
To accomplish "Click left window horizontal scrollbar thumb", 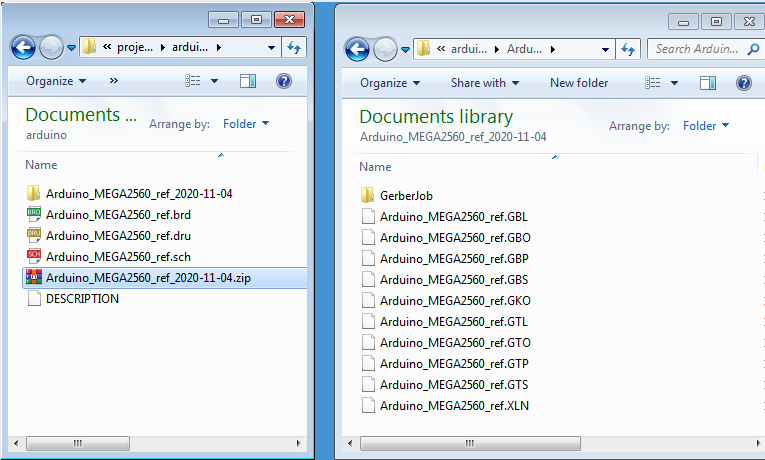I will (x=78, y=443).
